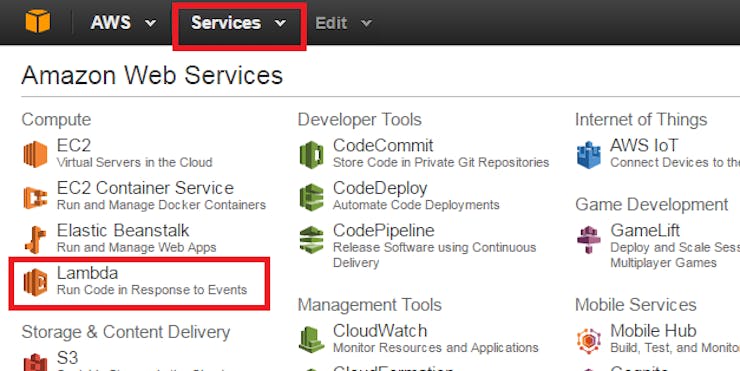Screen dimensions: 740x371
Task: Expand the Services dropdown menu
Action: 238,23
